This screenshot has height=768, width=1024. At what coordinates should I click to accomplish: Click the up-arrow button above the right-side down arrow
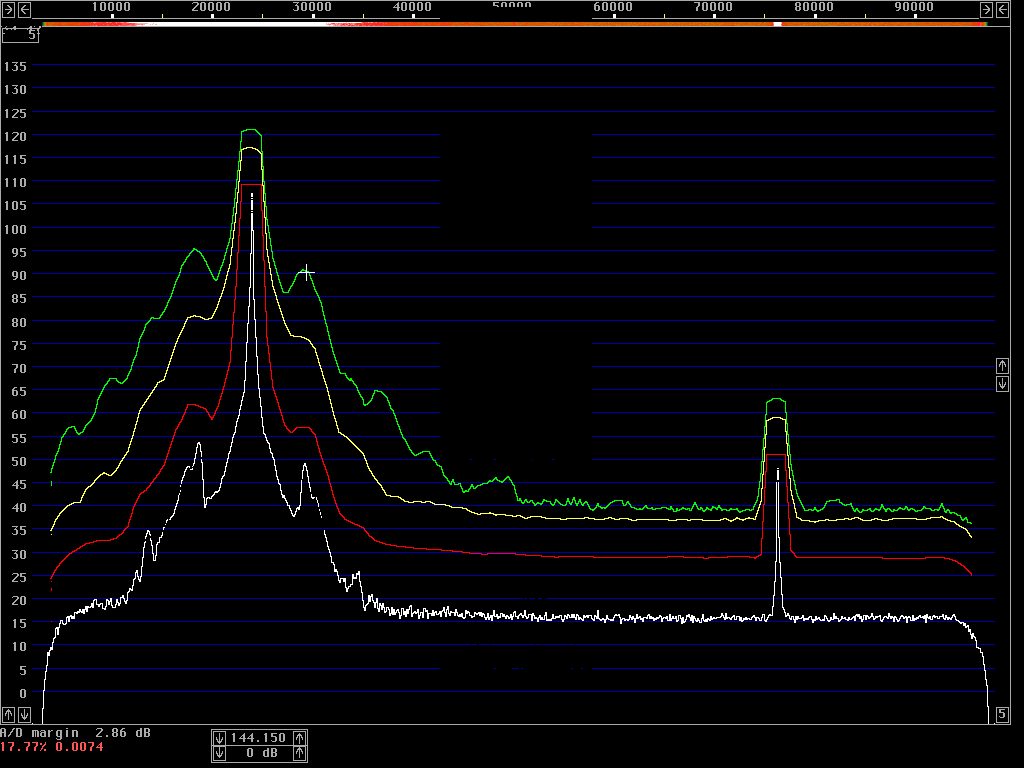pyautogui.click(x=1002, y=366)
